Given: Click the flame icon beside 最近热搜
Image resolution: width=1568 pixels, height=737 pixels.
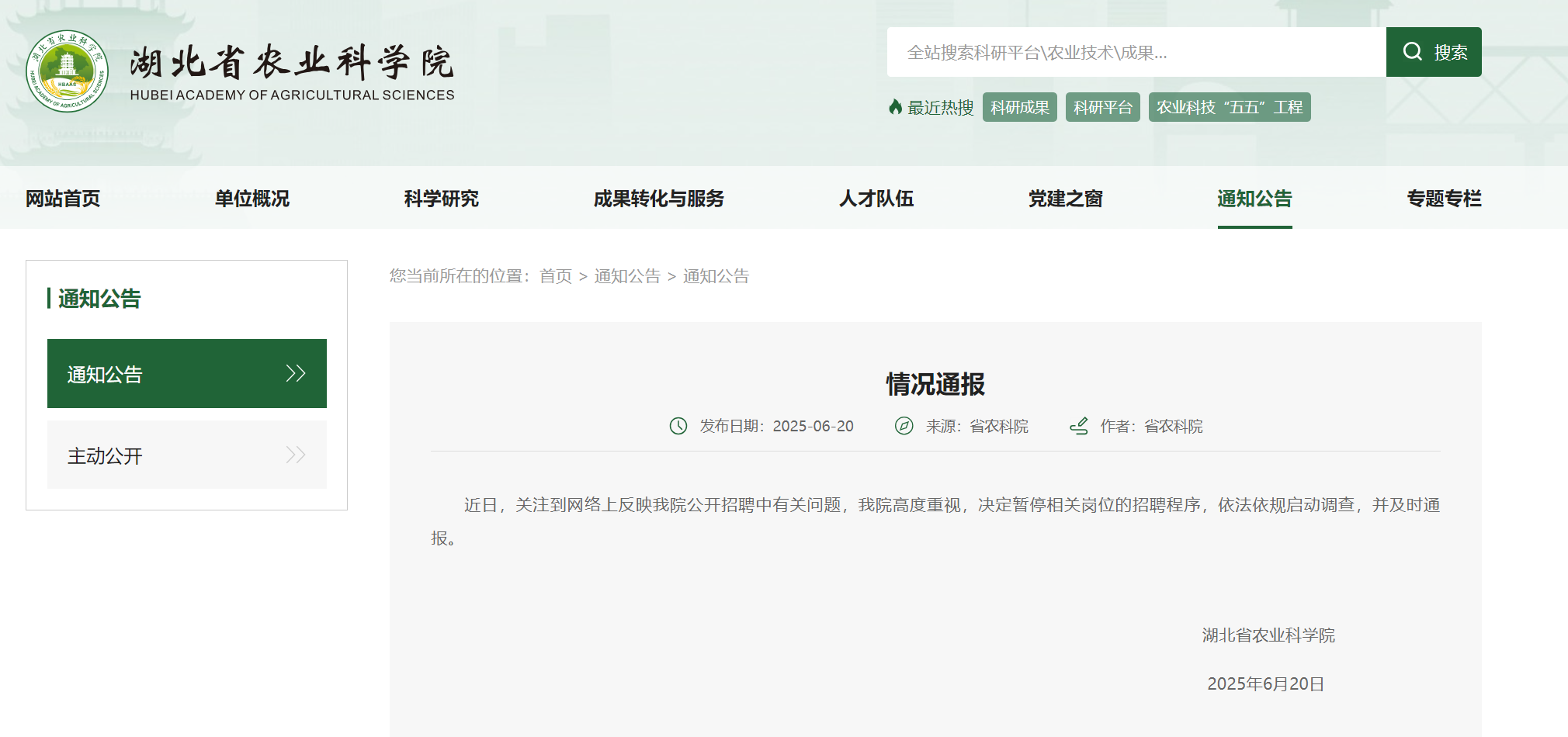Looking at the screenshot, I should (895, 107).
